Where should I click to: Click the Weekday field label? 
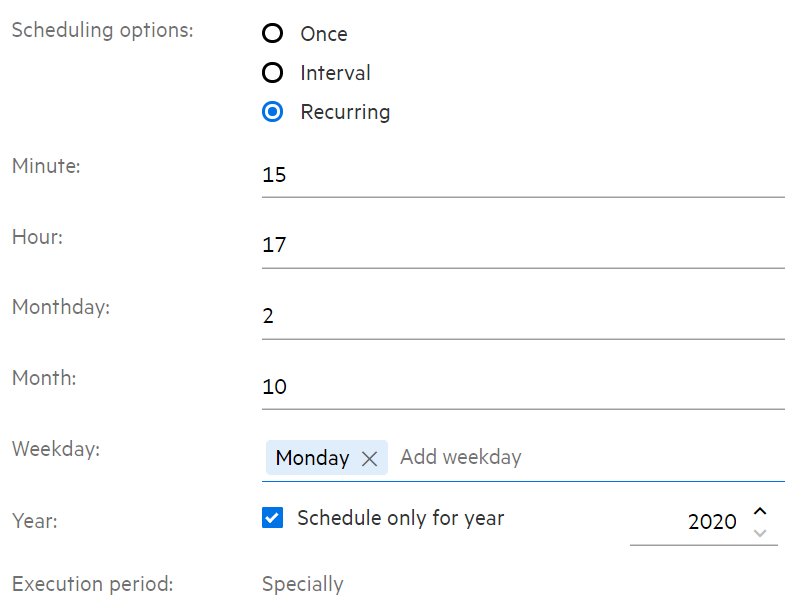click(56, 449)
